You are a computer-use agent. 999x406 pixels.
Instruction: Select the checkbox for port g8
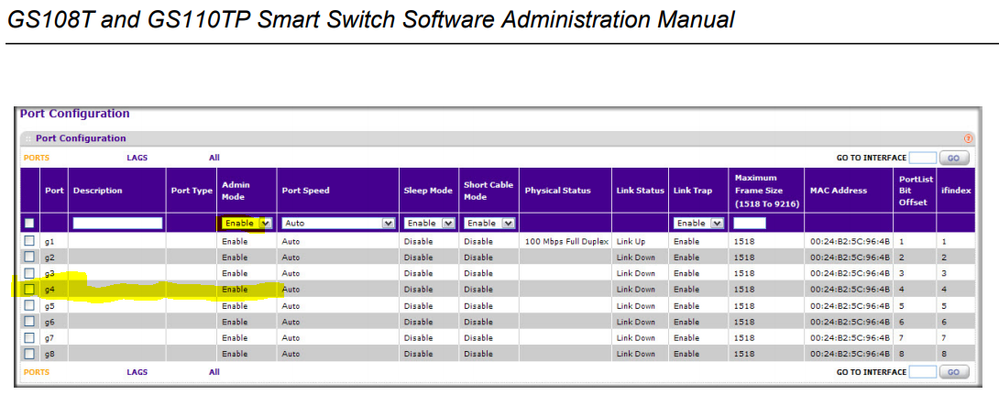click(x=29, y=353)
